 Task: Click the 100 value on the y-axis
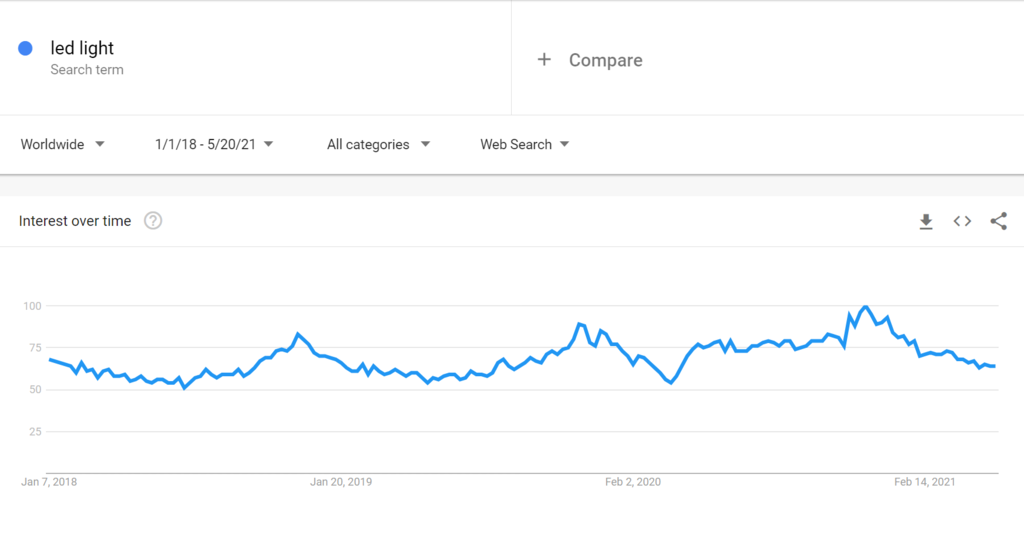(36, 305)
